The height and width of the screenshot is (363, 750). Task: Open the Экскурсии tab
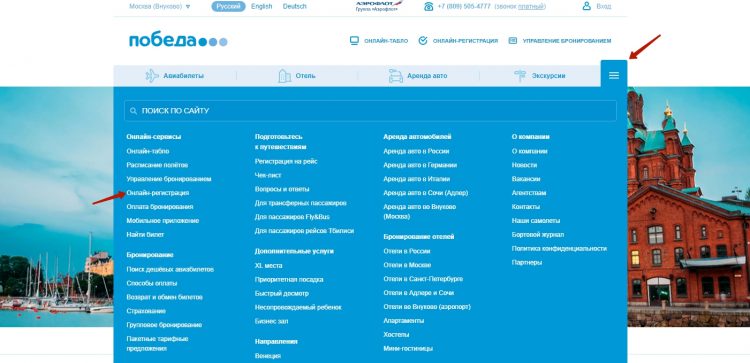[x=540, y=76]
